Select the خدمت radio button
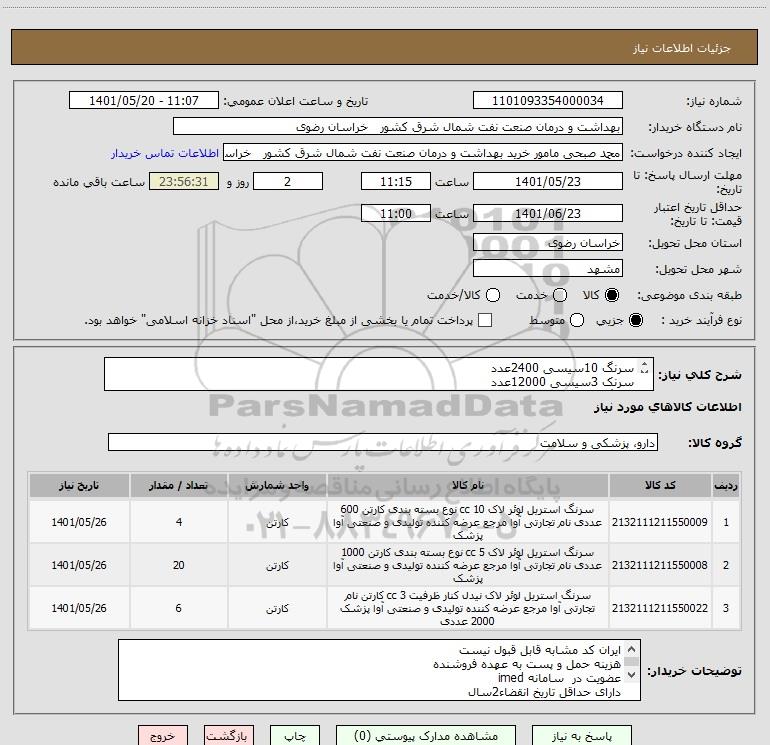 pos(560,295)
